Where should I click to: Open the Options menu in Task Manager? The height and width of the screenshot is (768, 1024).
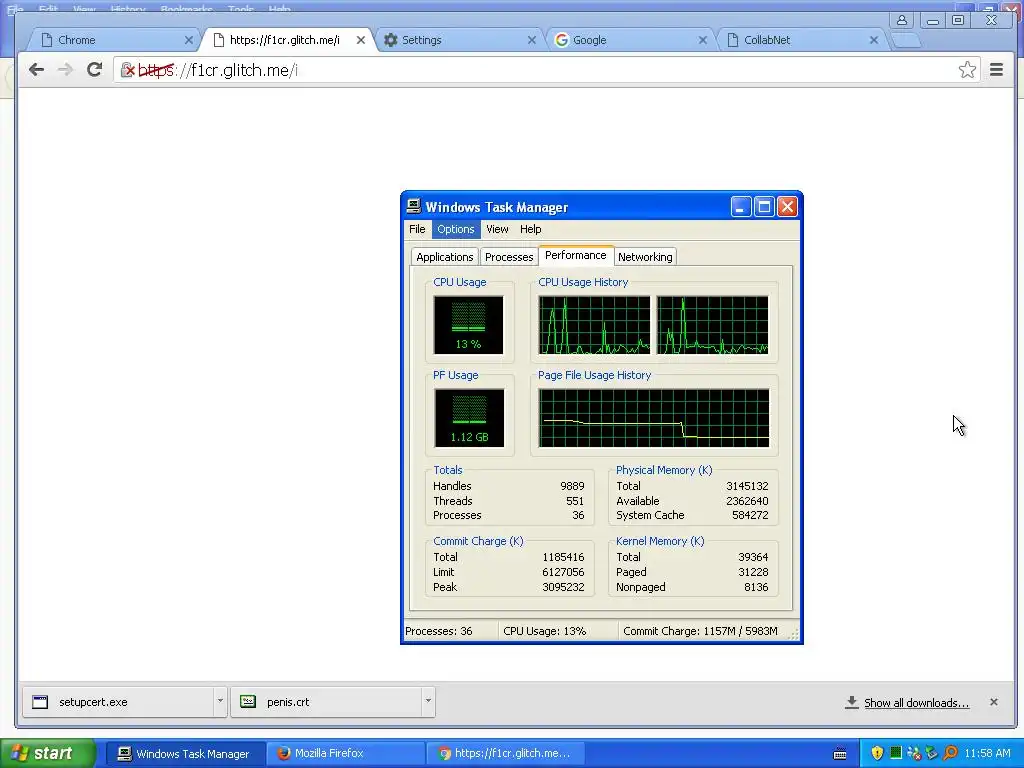(x=455, y=229)
